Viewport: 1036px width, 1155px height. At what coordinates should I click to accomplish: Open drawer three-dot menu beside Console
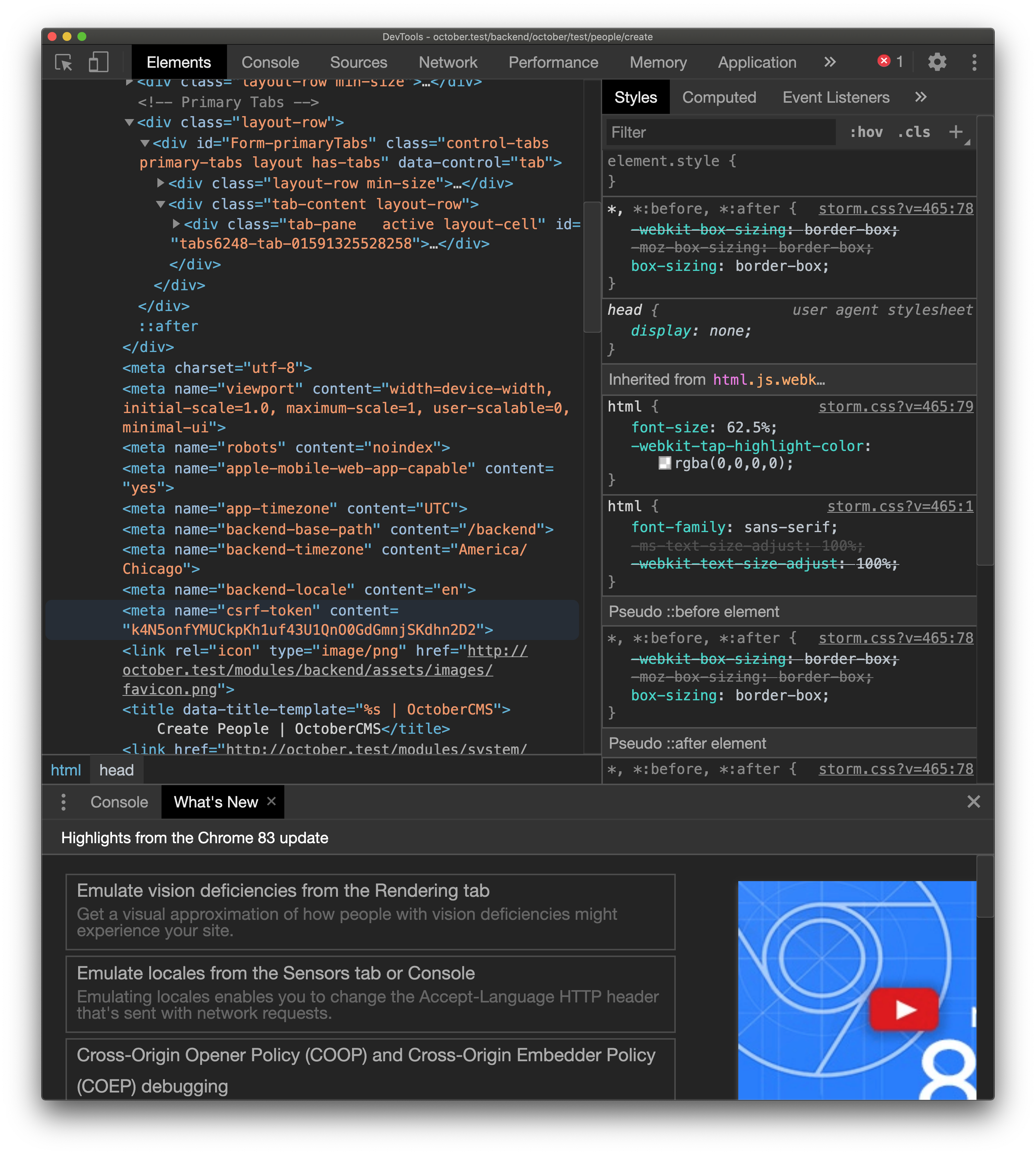click(63, 802)
